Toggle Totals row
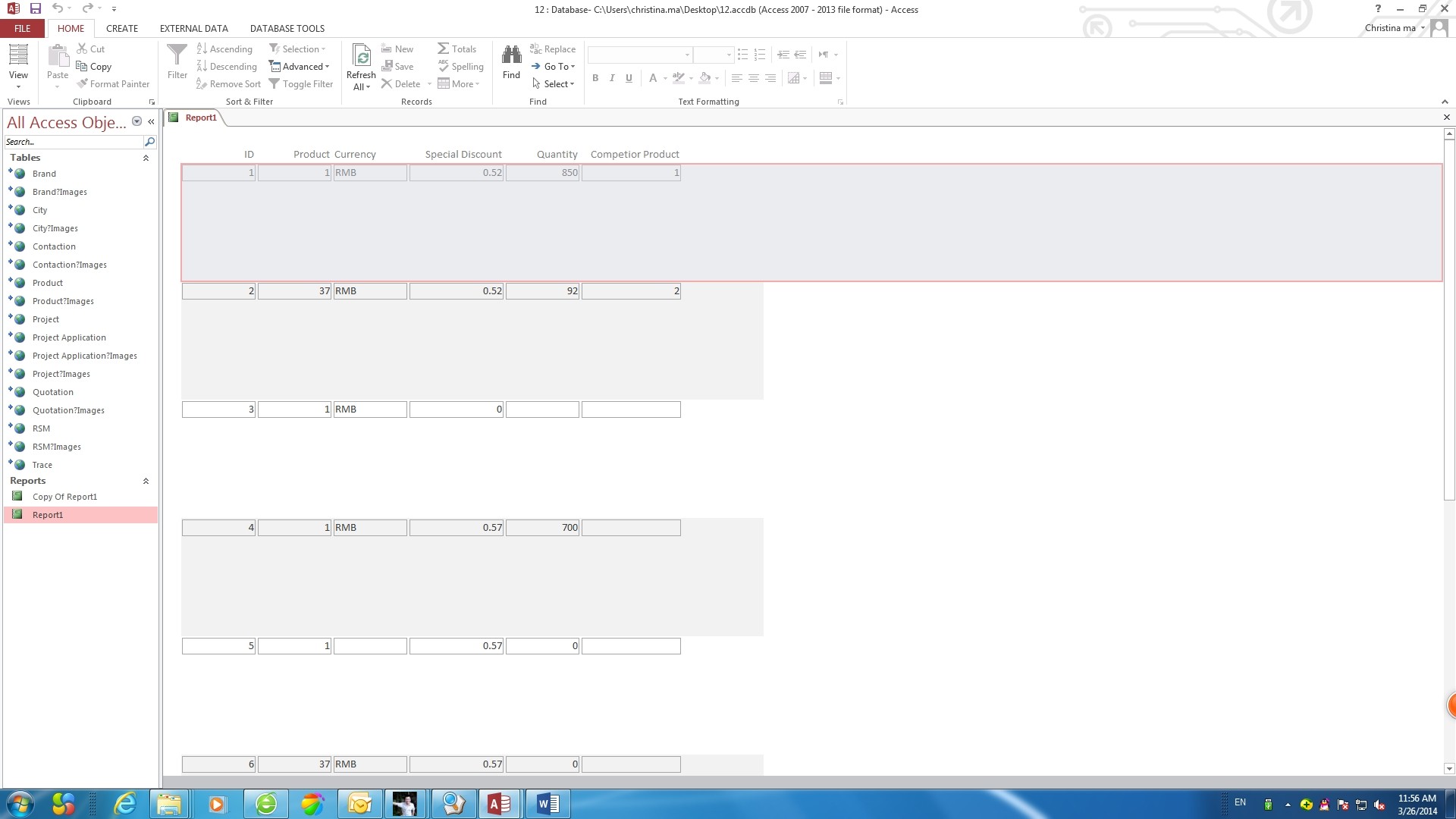The width and height of the screenshot is (1456, 819). click(x=457, y=49)
